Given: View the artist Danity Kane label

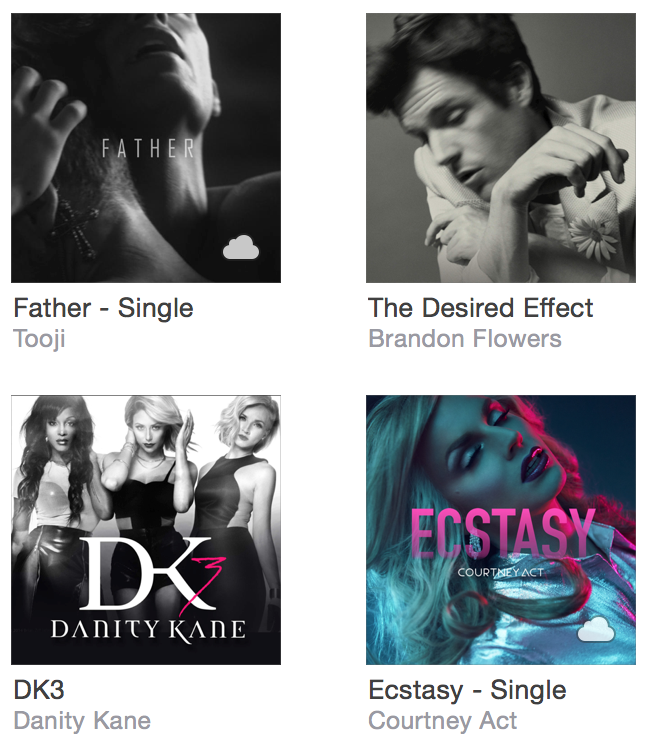Looking at the screenshot, I should [x=82, y=721].
